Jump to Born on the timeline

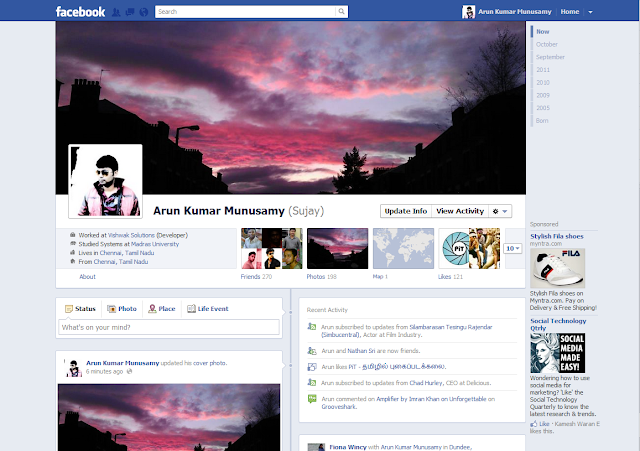click(x=542, y=120)
